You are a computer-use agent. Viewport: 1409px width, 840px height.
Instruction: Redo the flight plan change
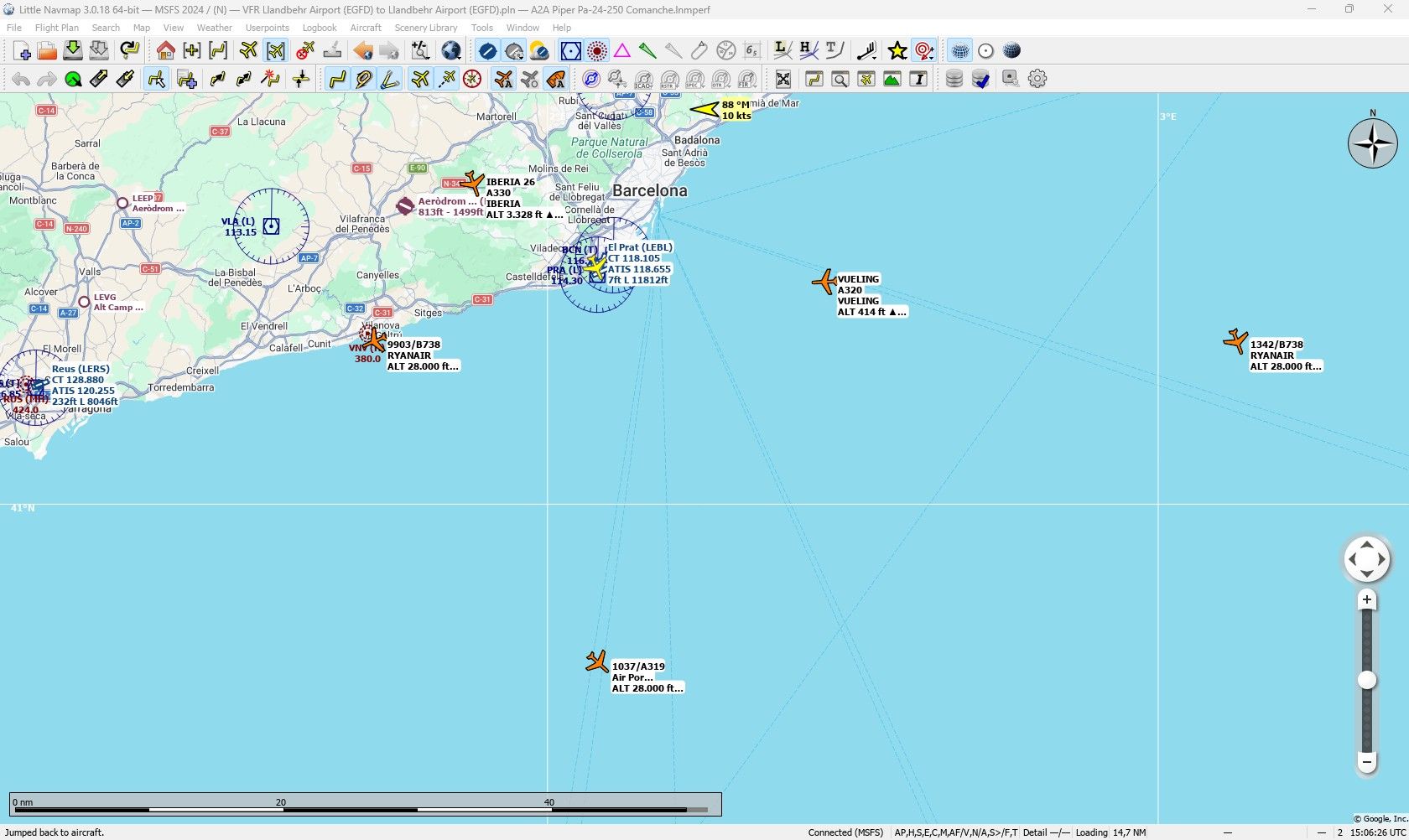[47, 80]
